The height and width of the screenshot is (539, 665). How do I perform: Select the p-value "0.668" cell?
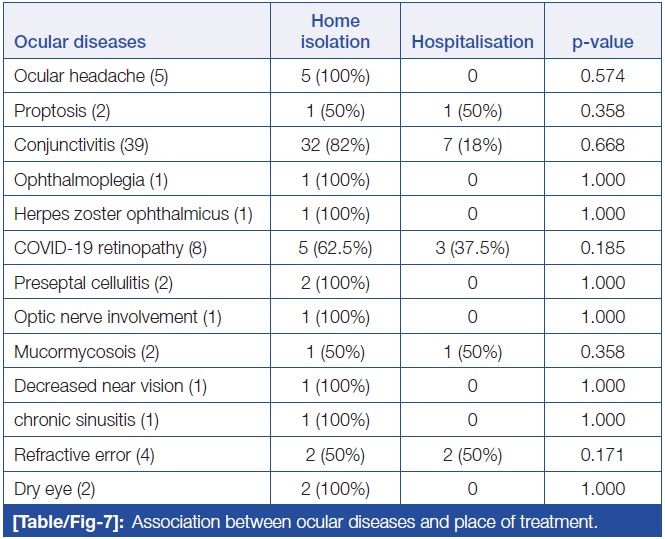(603, 145)
